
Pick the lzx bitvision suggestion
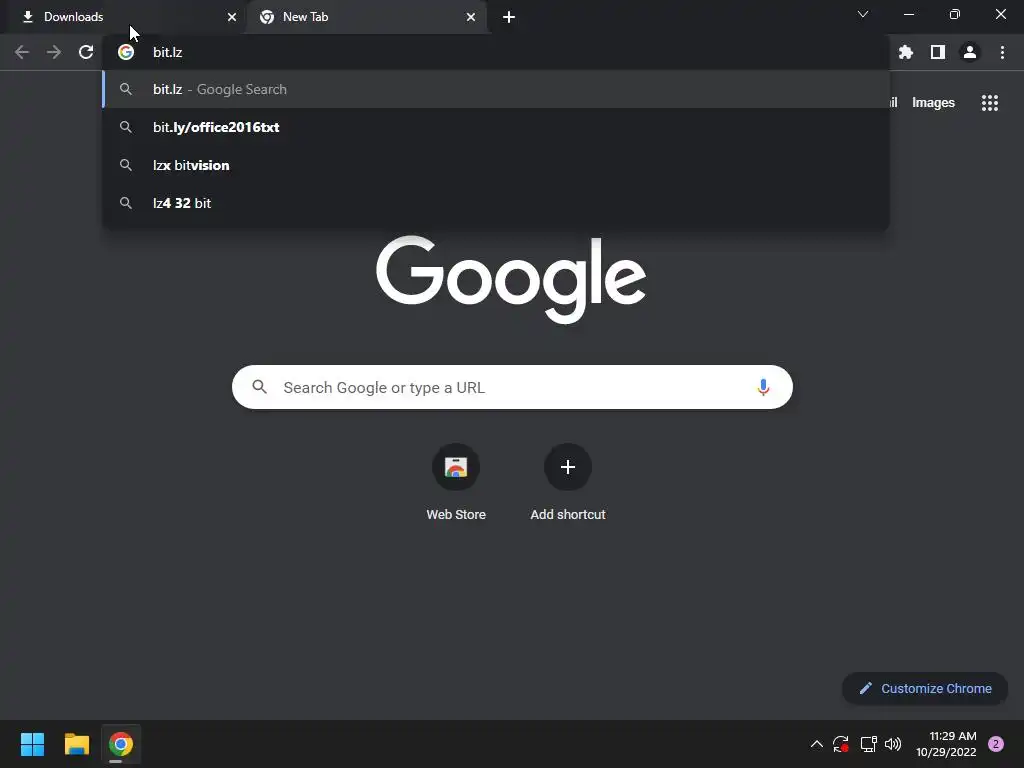point(496,165)
